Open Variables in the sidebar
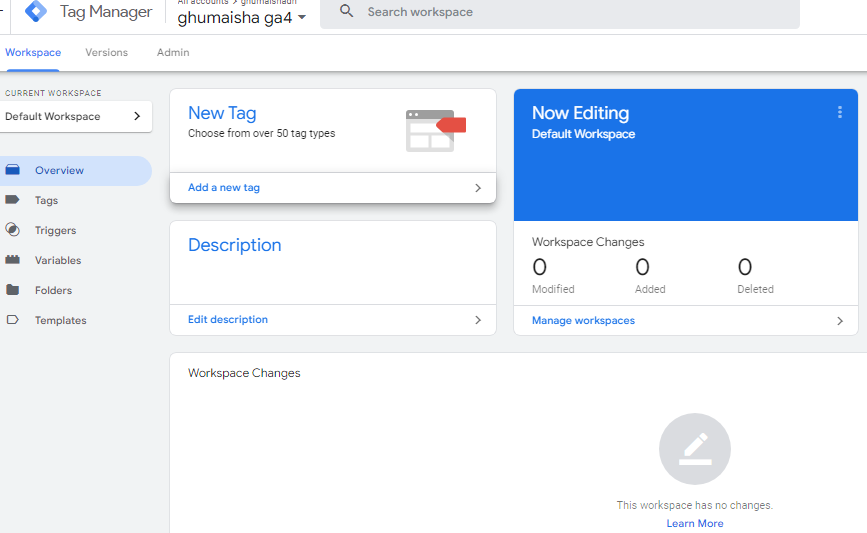The image size is (867, 533). [75, 260]
